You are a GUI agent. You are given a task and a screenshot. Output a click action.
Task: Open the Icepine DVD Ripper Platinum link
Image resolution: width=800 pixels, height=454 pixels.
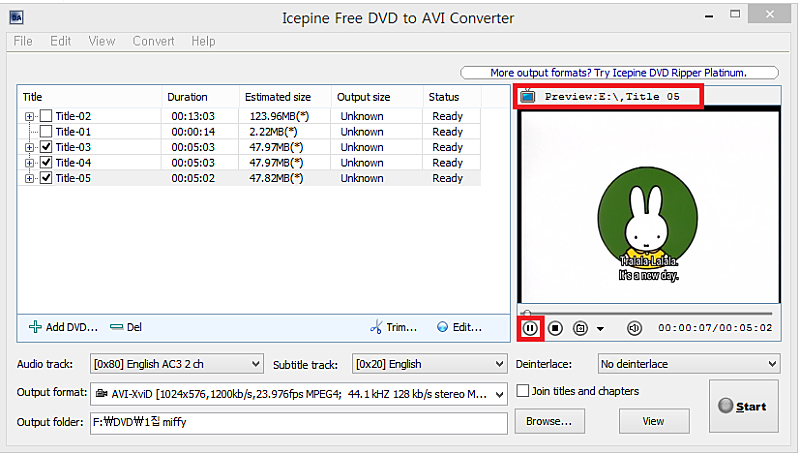619,73
